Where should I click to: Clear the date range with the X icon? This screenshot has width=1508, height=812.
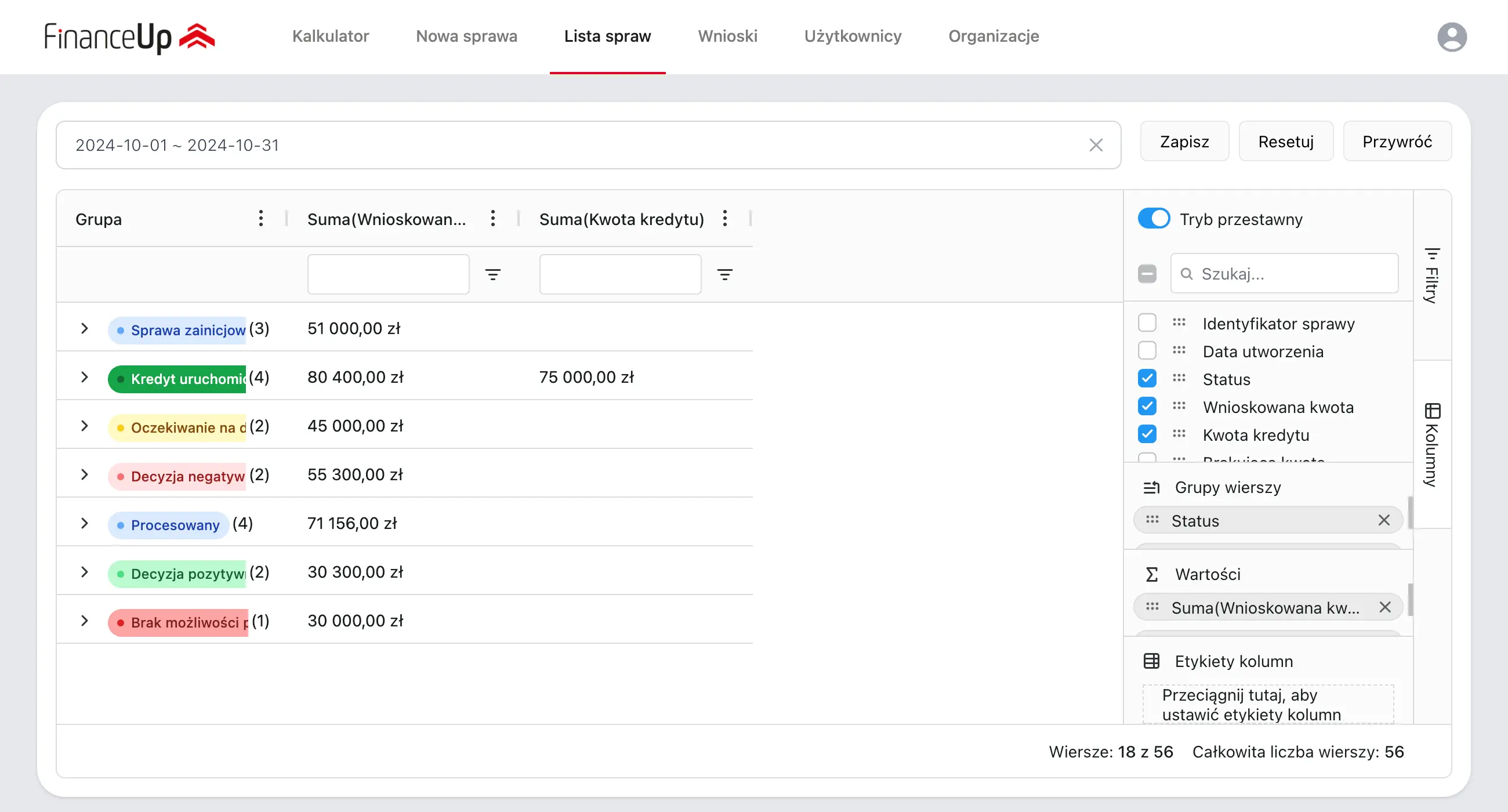(1096, 145)
